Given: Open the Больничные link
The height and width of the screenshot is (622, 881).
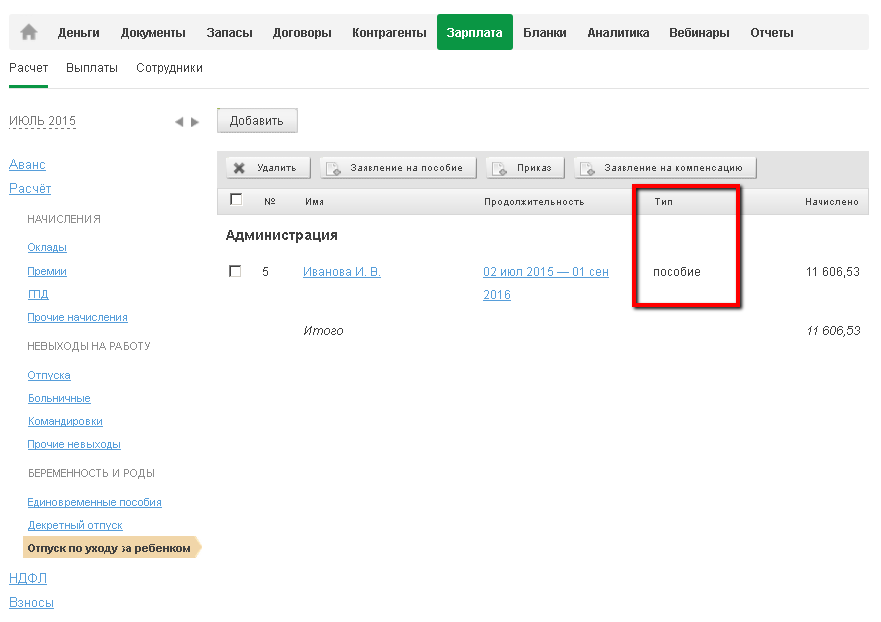Looking at the screenshot, I should pos(59,398).
